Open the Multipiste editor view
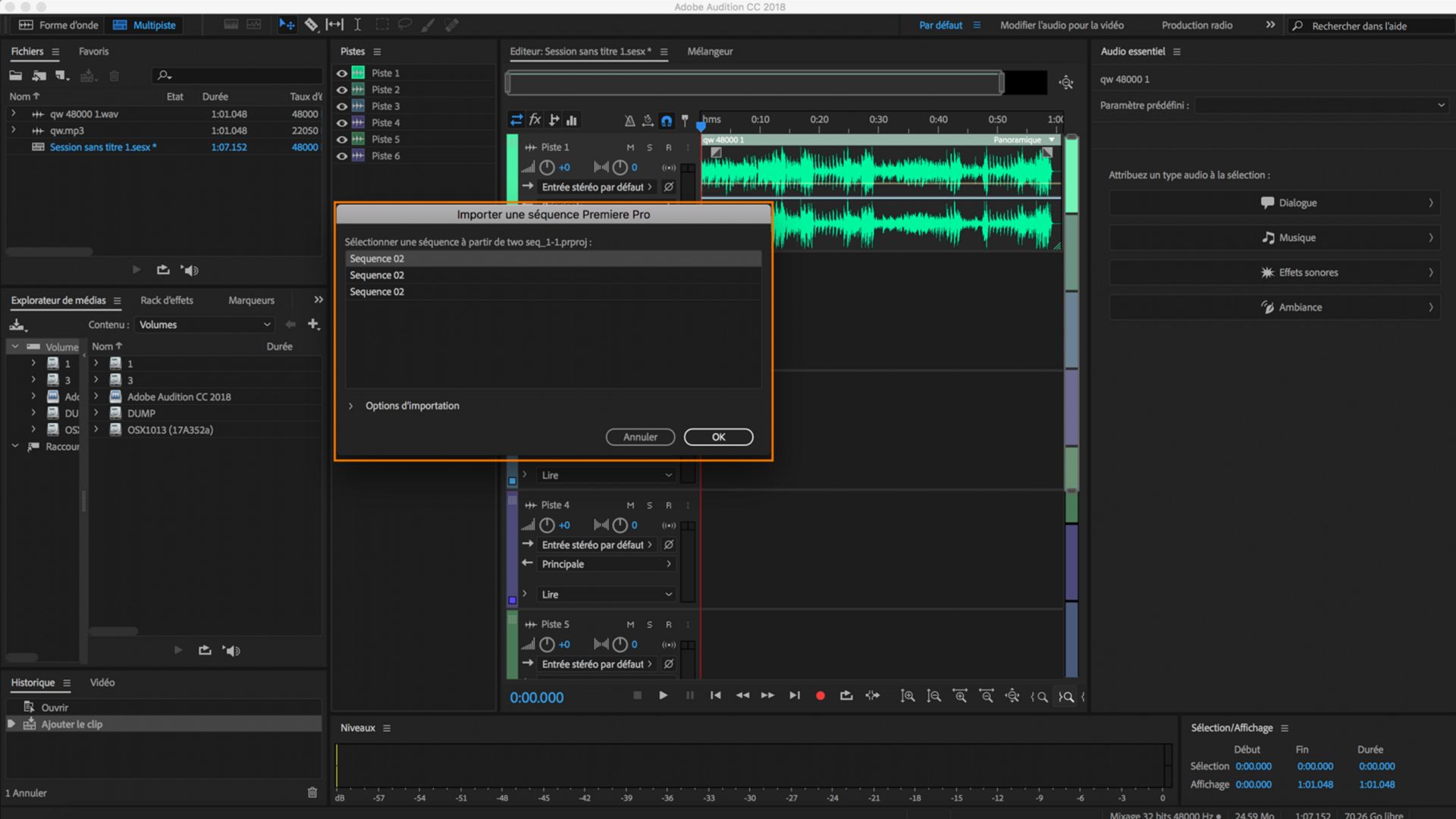The width and height of the screenshot is (1456, 819). click(143, 24)
